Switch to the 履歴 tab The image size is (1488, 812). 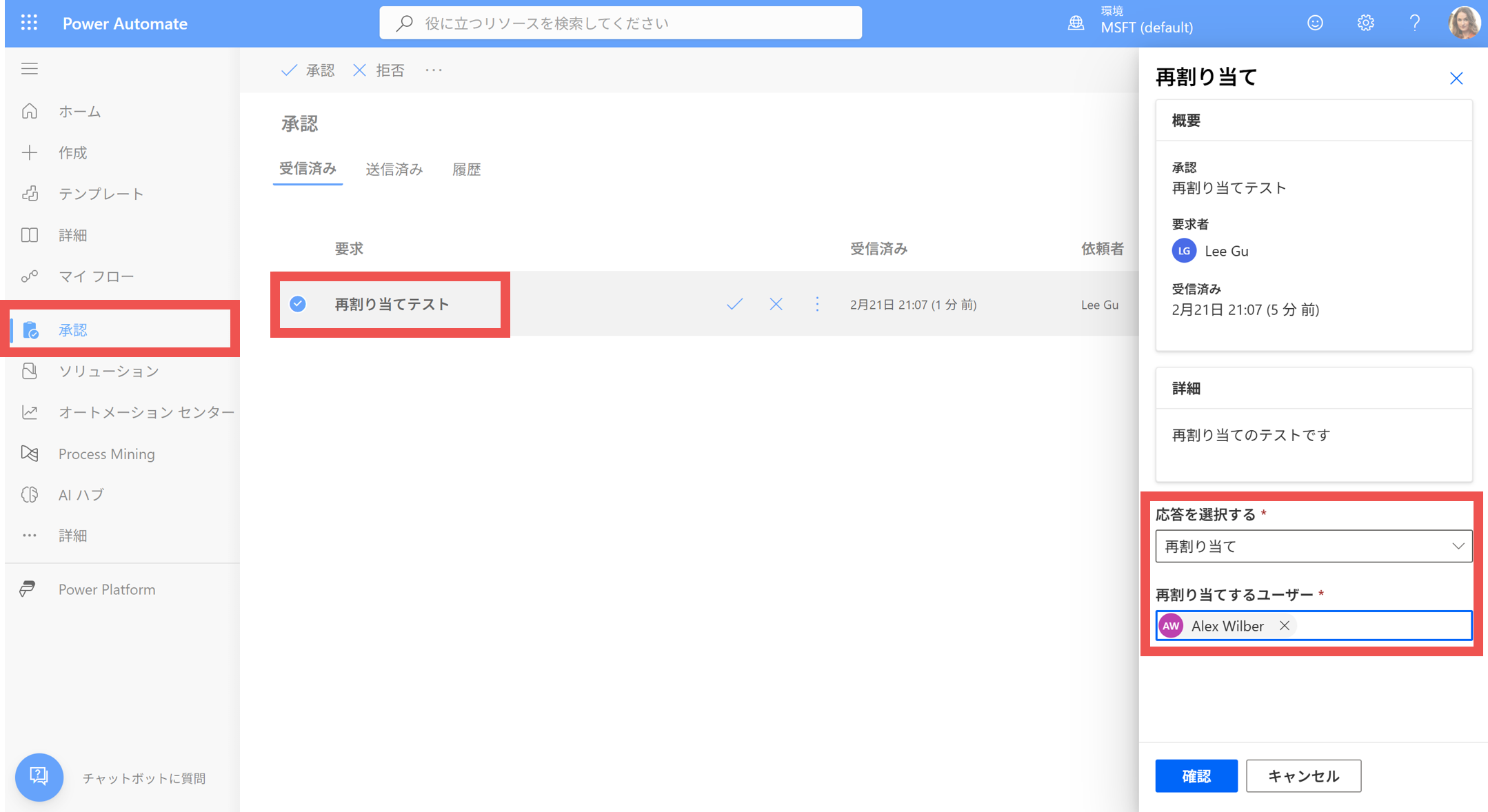(467, 169)
